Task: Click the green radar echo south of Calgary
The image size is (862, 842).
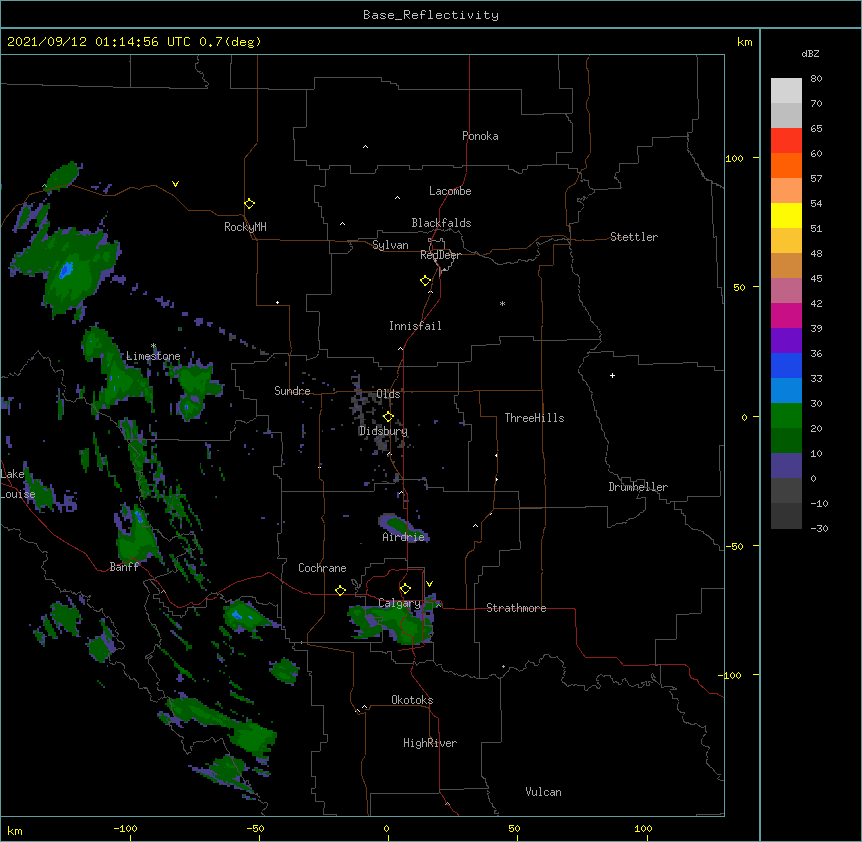Action: (x=392, y=621)
